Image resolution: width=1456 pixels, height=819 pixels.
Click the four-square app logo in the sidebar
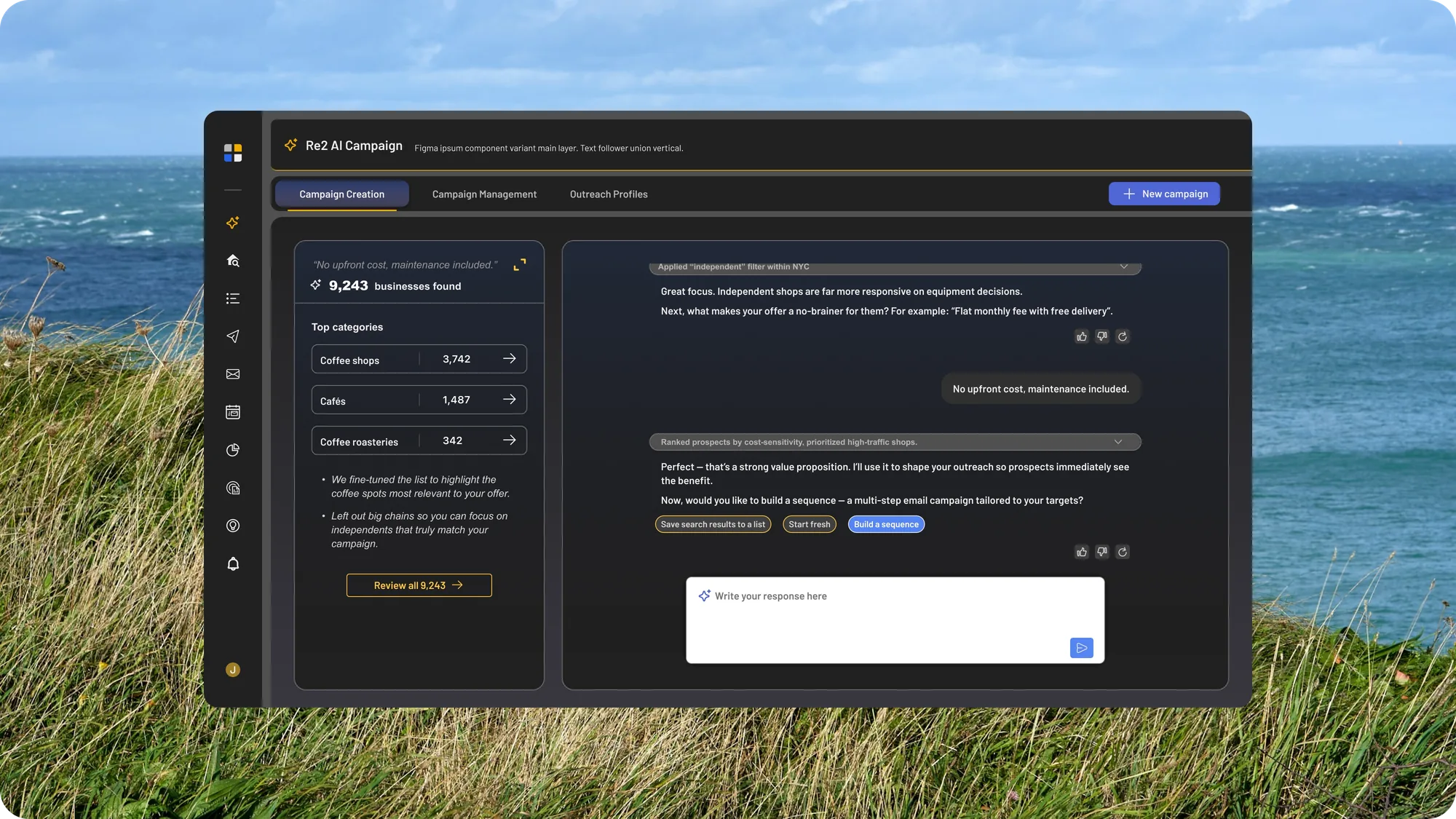[233, 153]
